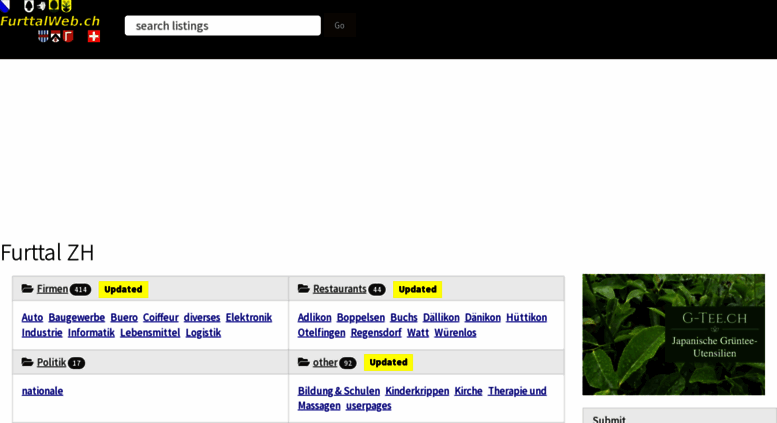Open the Buero subcategory link
777x423 pixels.
pos(124,317)
